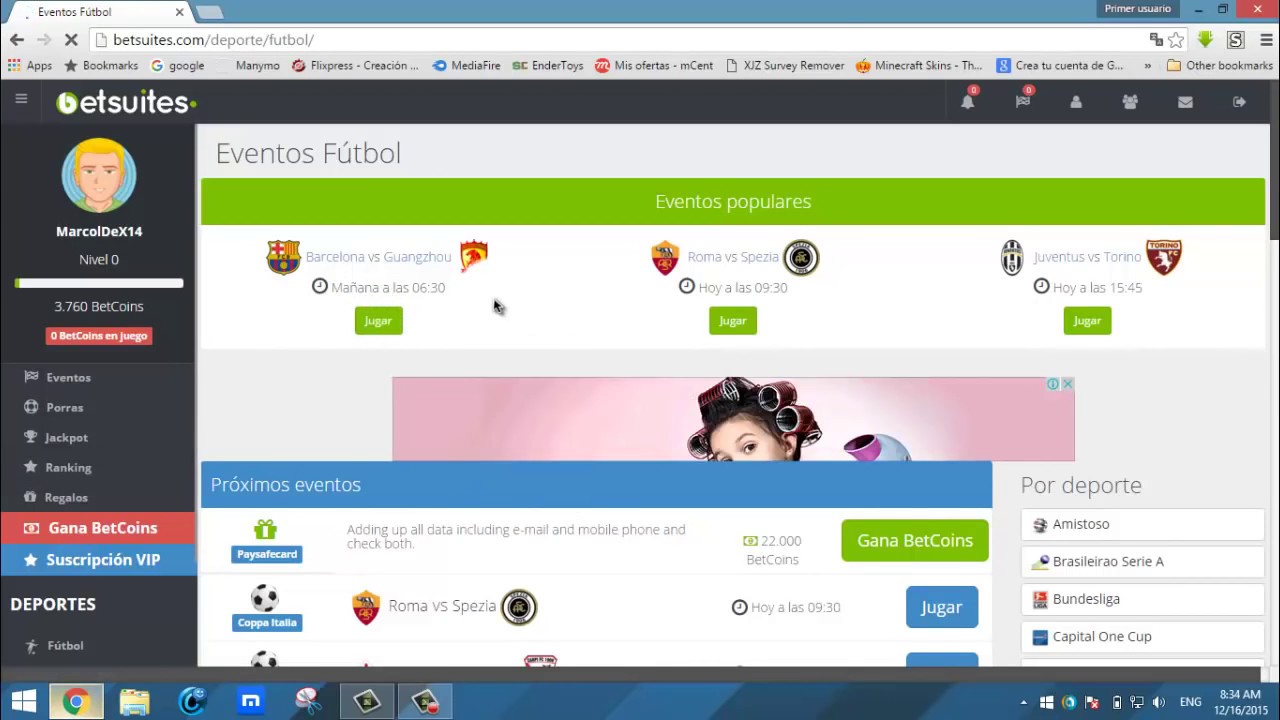
Task: Open the envelope messages icon
Action: [x=1185, y=102]
